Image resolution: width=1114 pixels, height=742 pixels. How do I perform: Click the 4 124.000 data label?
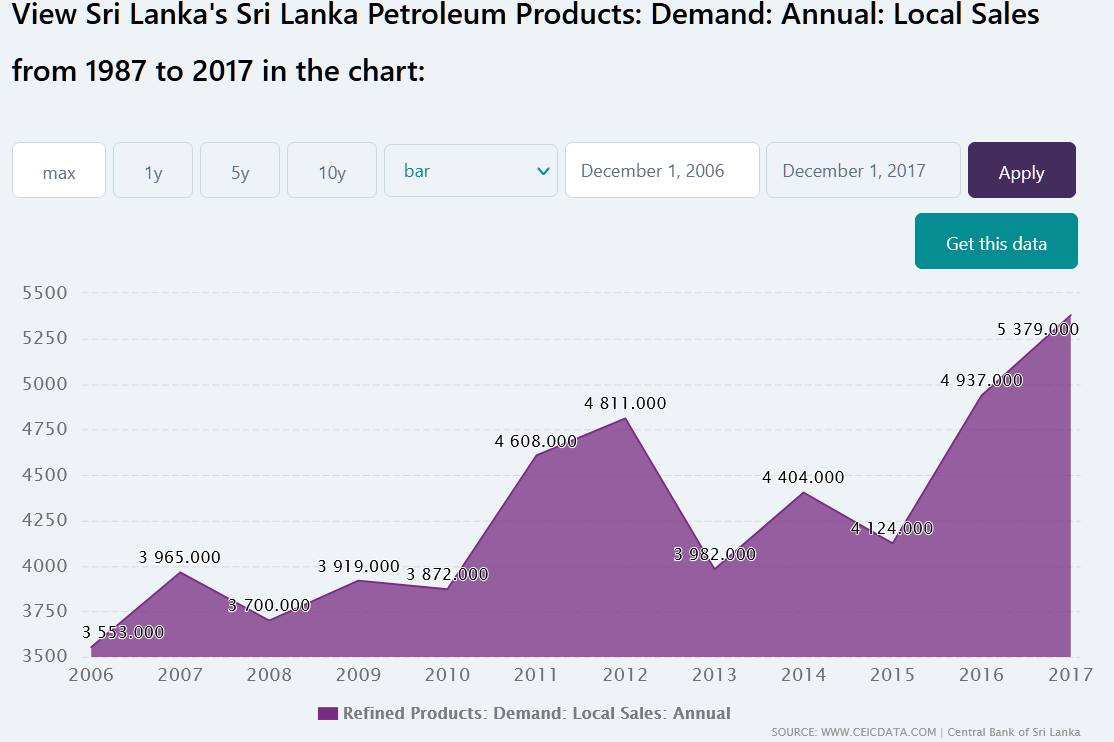click(x=892, y=528)
